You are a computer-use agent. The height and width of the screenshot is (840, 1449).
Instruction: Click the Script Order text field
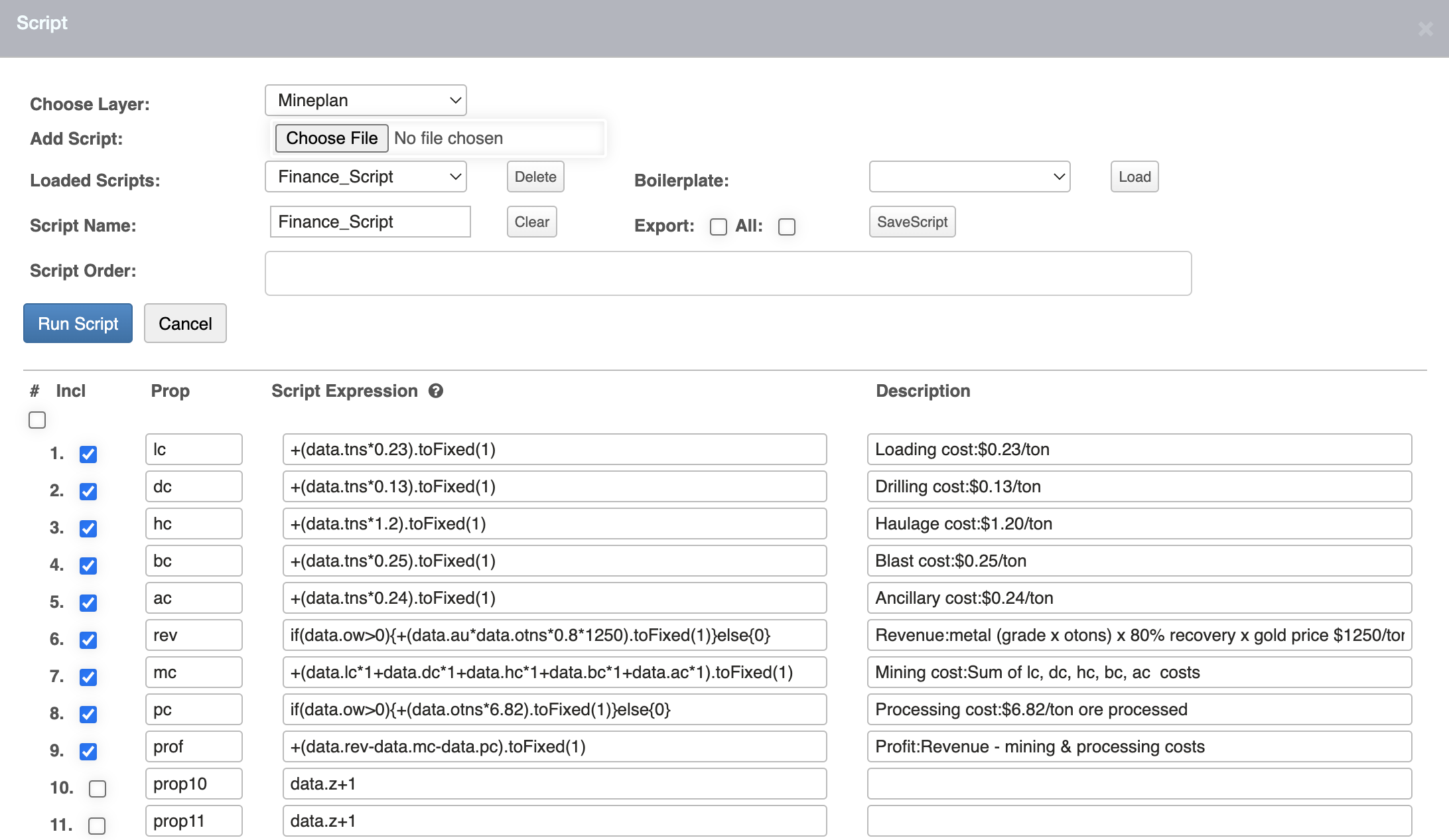pos(728,273)
